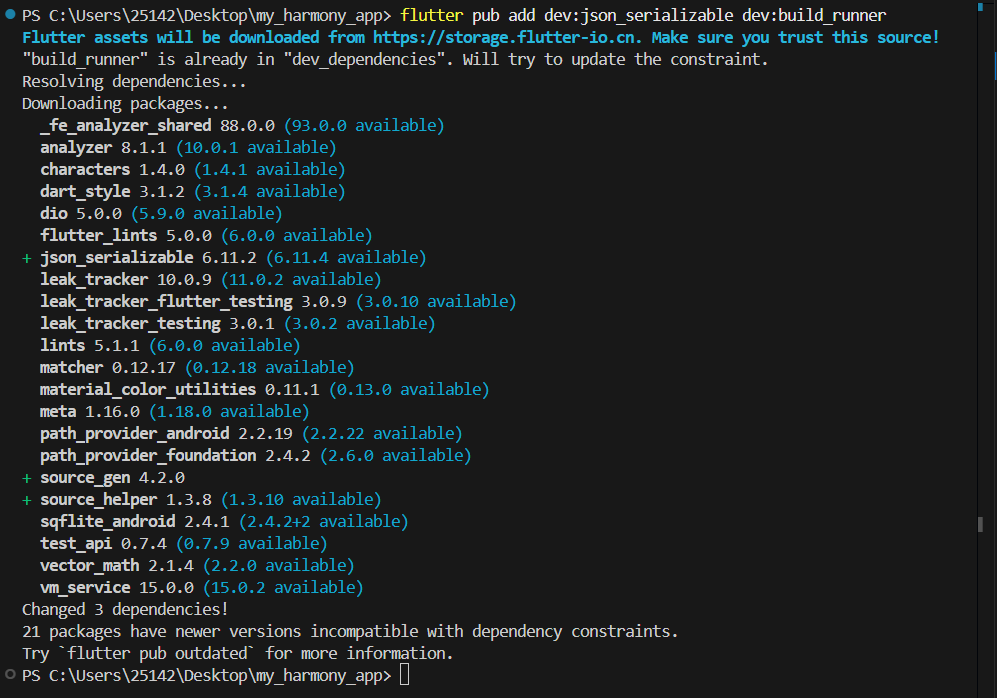Click the blue command decoration dot on the first prompt
Screen dimensions: 997x698
[10, 14]
